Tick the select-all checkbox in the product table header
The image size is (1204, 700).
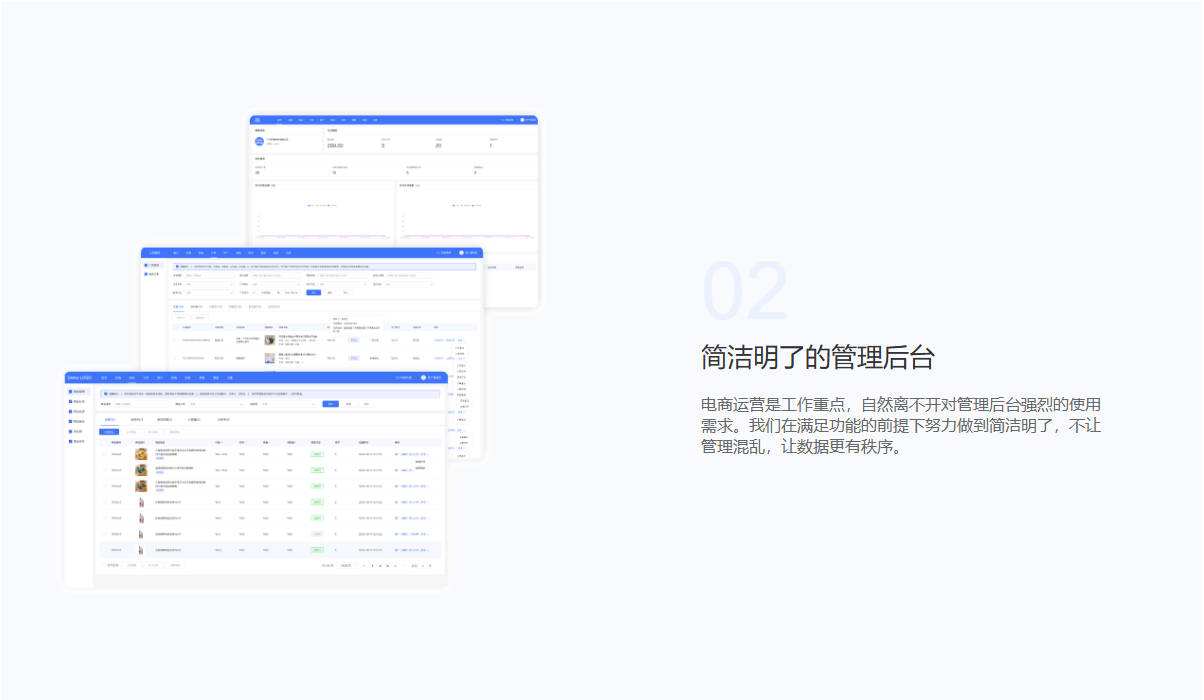pos(104,442)
